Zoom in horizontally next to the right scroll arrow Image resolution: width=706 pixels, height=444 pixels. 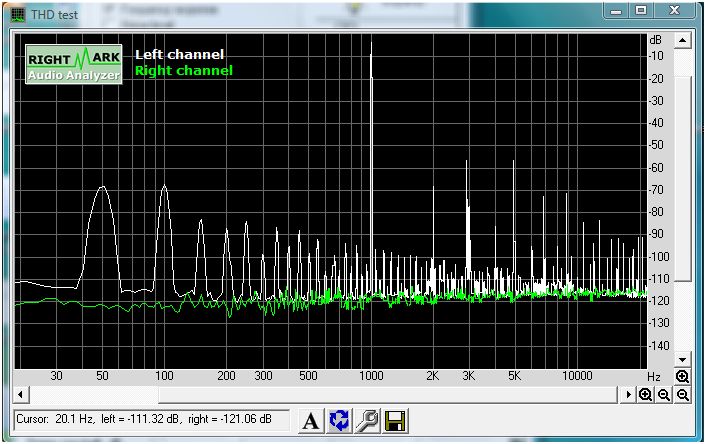(x=646, y=395)
